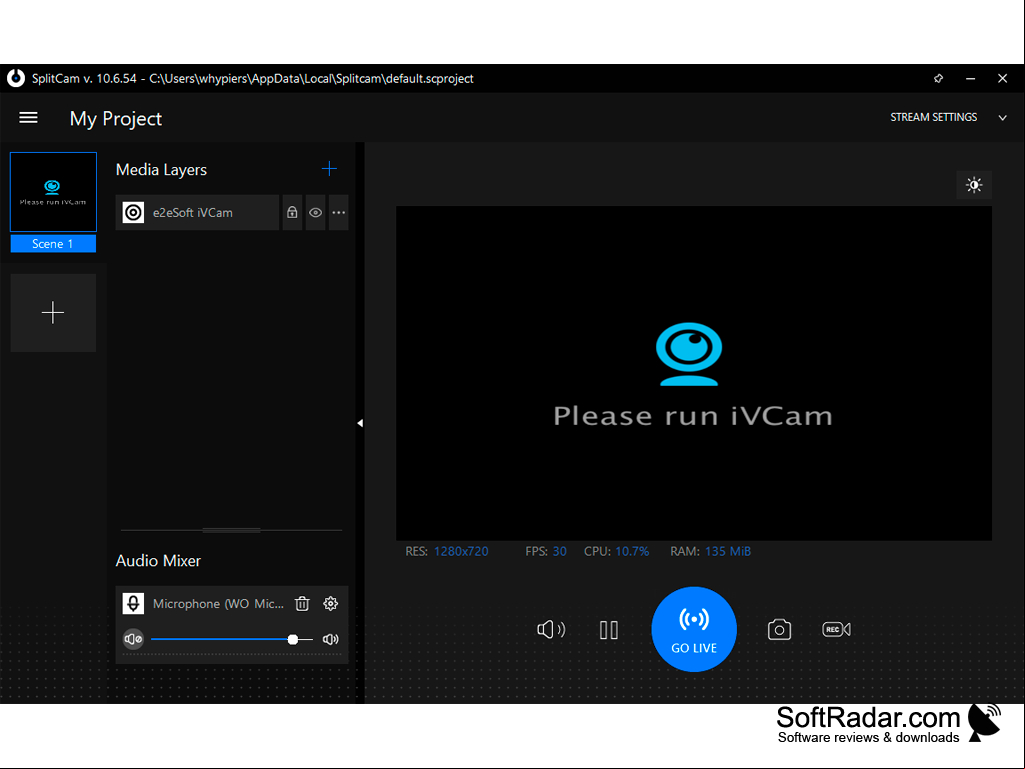Start streaming with GO LIVE
This screenshot has height=769, width=1025.
coord(694,629)
